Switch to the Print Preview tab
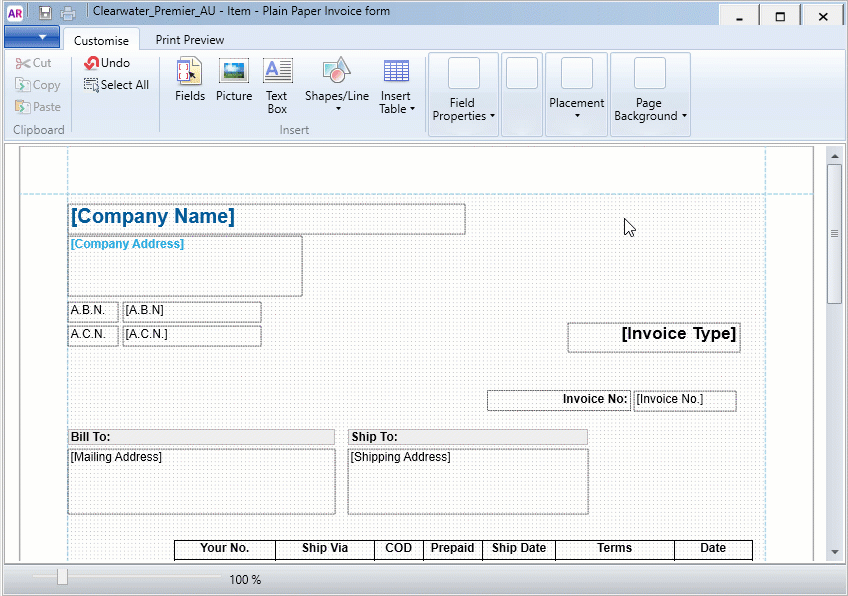 pyautogui.click(x=190, y=40)
